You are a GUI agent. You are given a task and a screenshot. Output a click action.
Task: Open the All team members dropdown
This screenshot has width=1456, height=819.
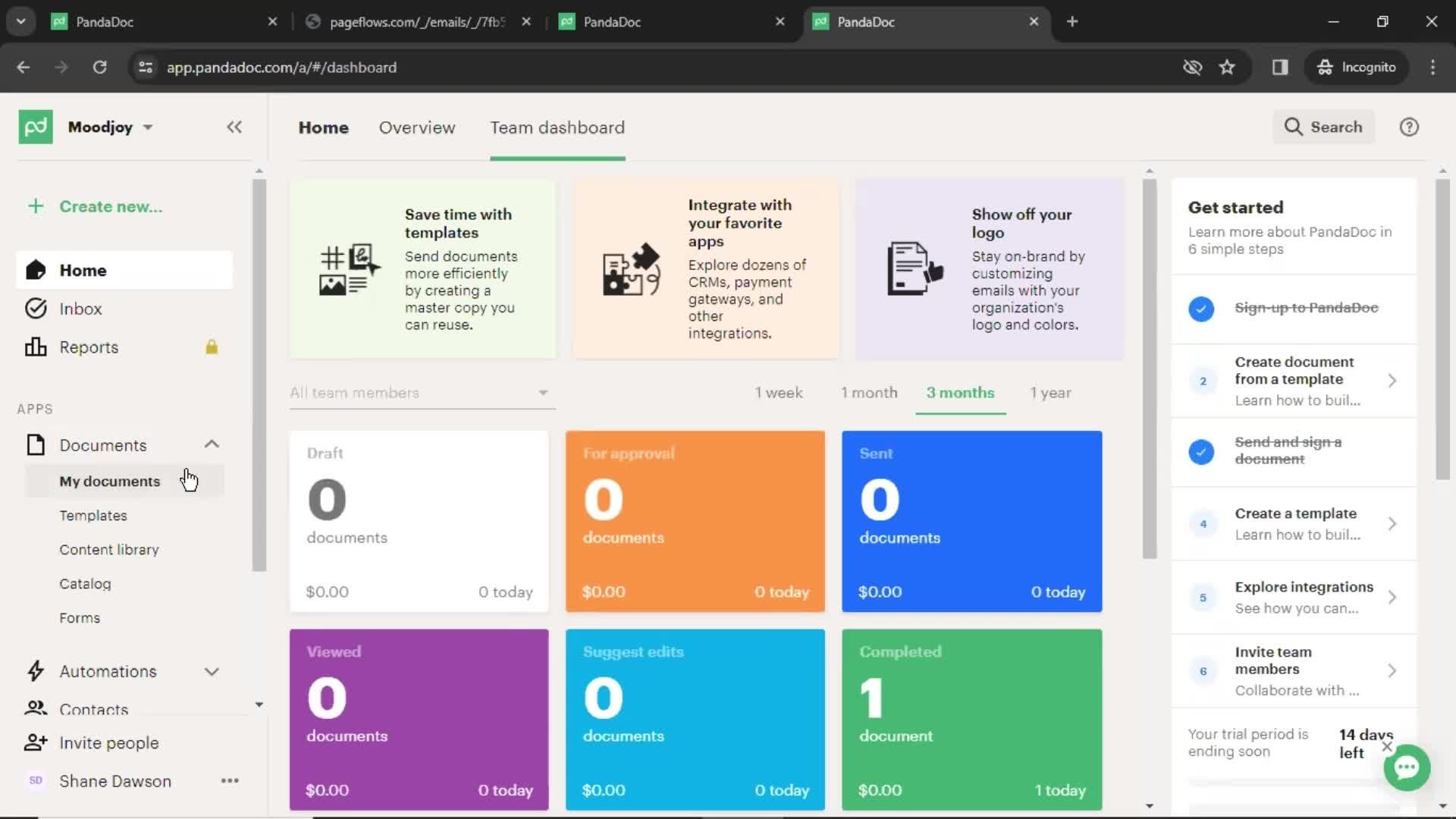click(x=422, y=392)
